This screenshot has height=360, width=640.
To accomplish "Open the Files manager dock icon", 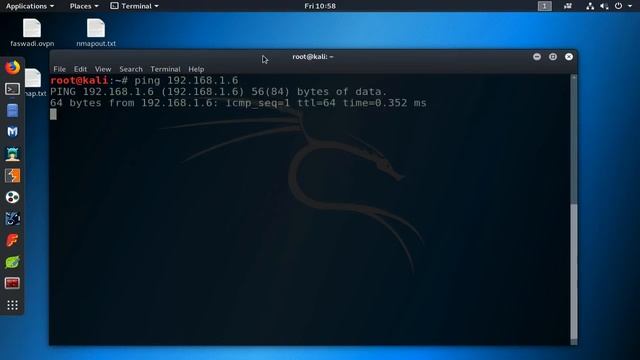I will coord(12,111).
